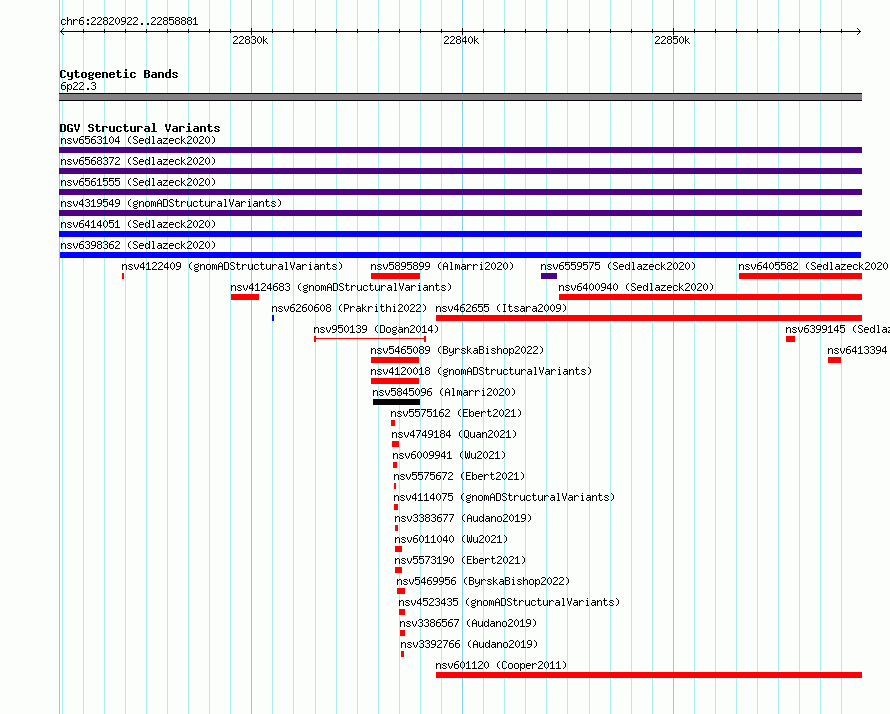Open nsv5845096 (Almarri2020) label
Image resolution: width=890 pixels, height=714 pixels.
[444, 392]
